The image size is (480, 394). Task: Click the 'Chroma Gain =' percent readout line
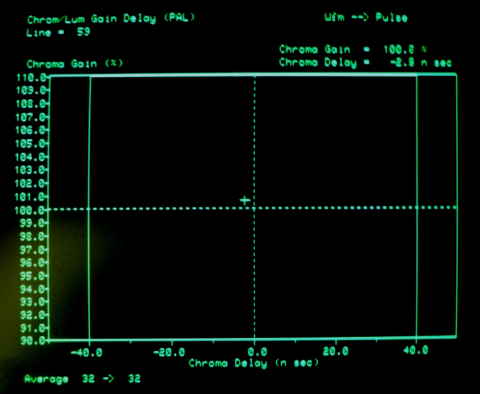(x=353, y=49)
